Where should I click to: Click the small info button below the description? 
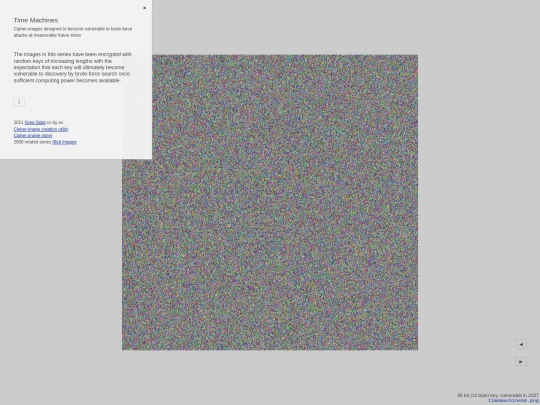click(19, 102)
